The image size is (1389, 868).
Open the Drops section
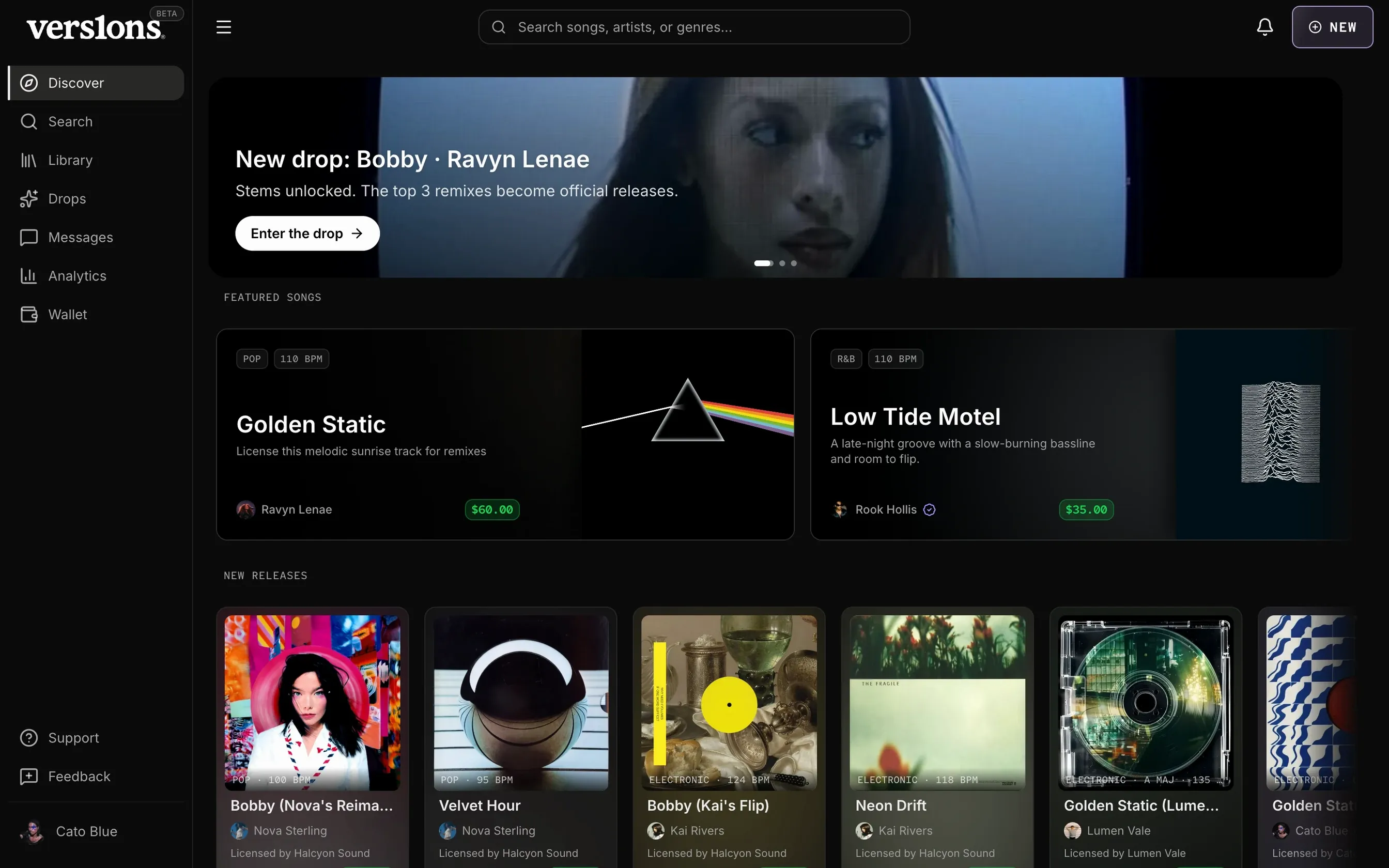point(97,198)
